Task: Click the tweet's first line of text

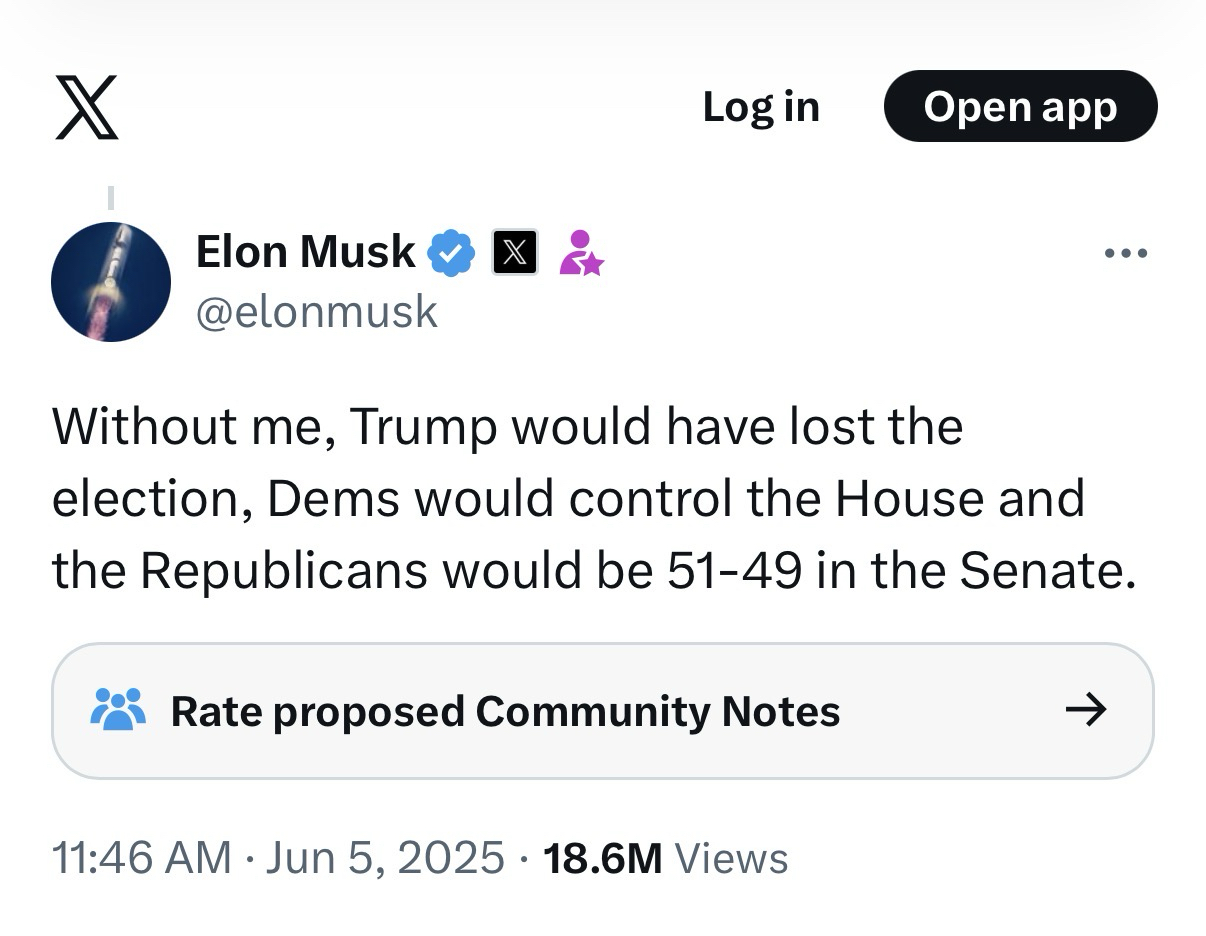Action: 507,426
